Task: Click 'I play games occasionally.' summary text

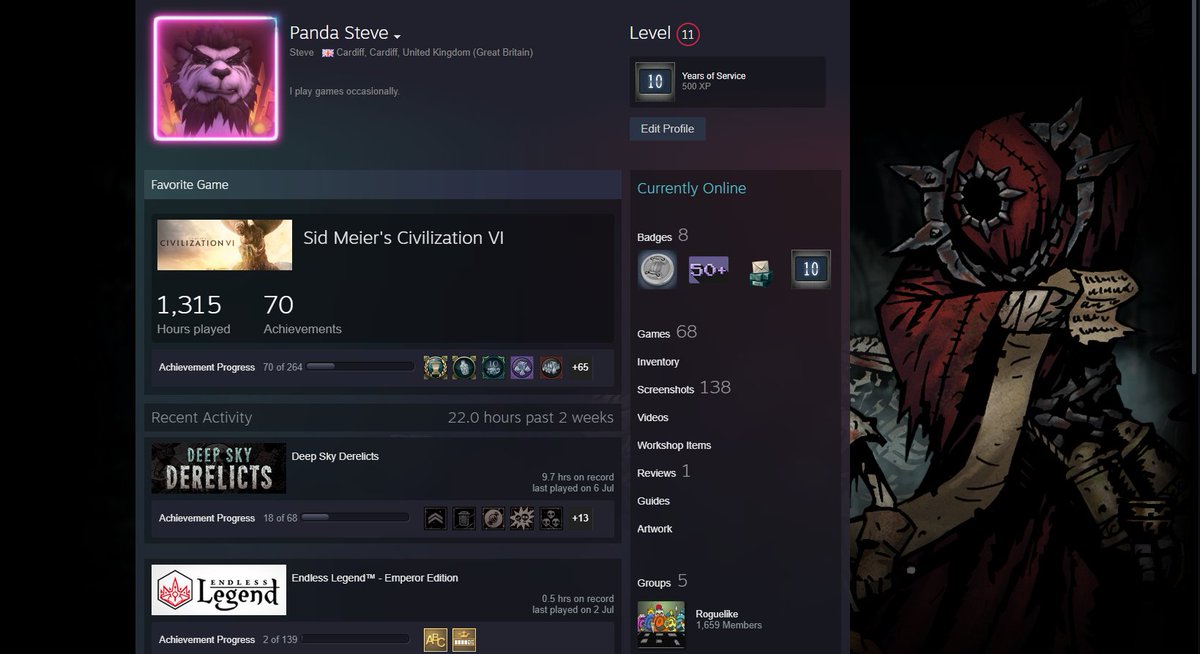Action: pyautogui.click(x=344, y=91)
